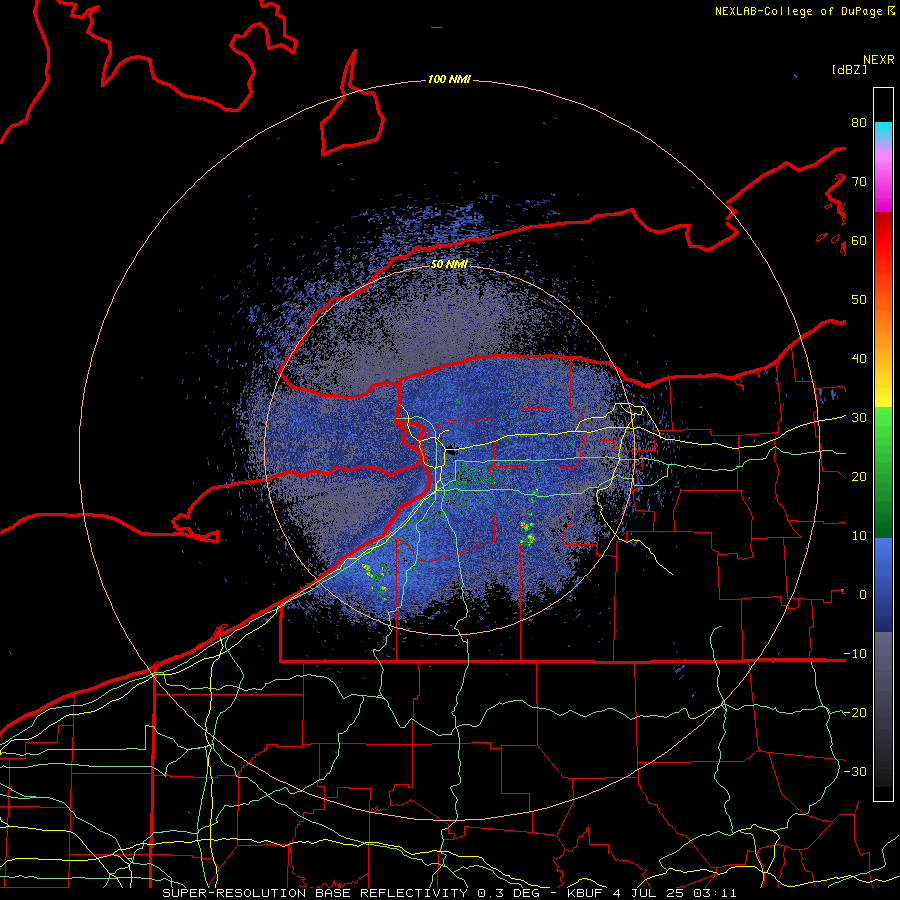
Task: Click the NEXR label above color scale
Action: pyautogui.click(x=878, y=60)
